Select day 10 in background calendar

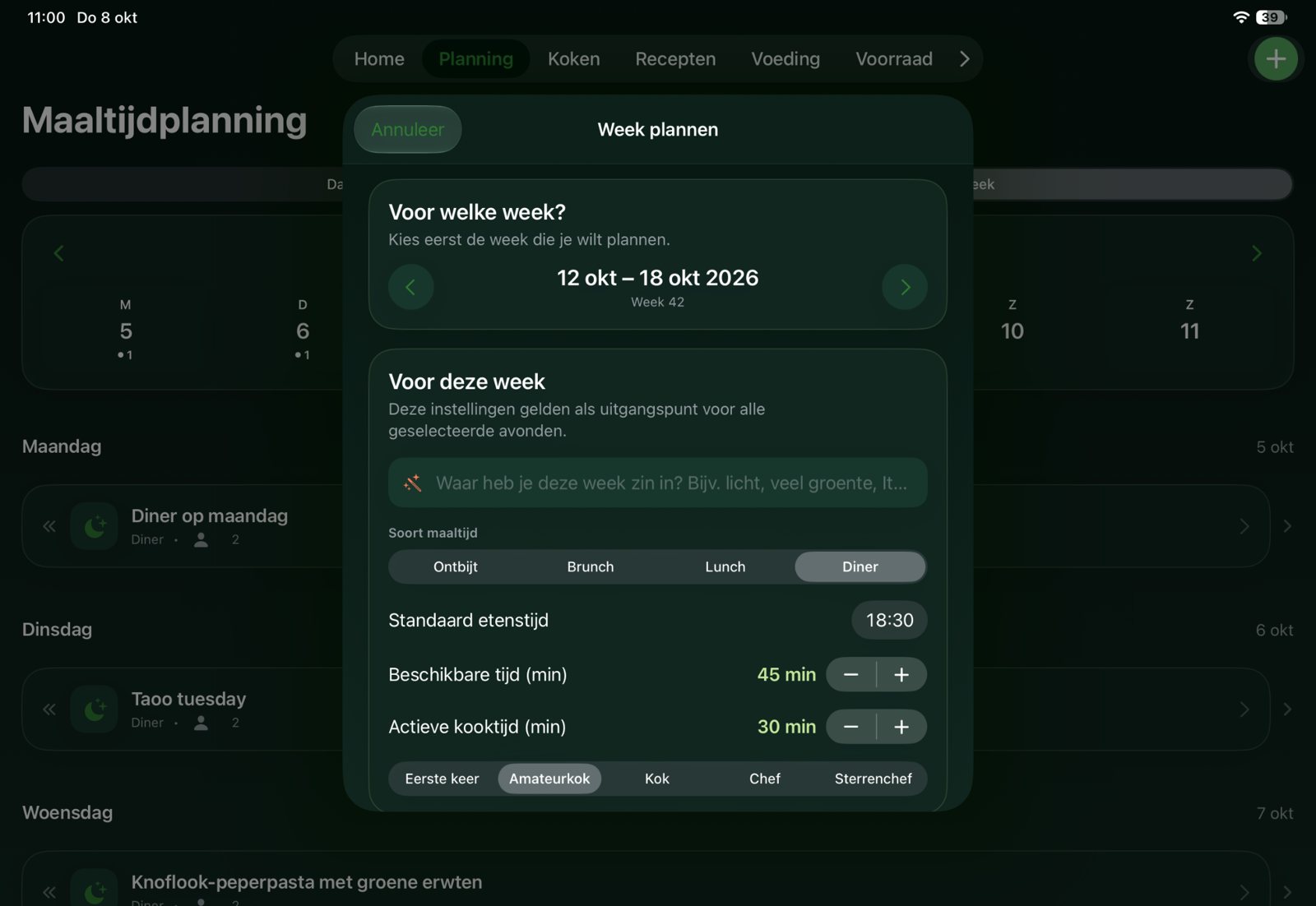click(x=1012, y=330)
